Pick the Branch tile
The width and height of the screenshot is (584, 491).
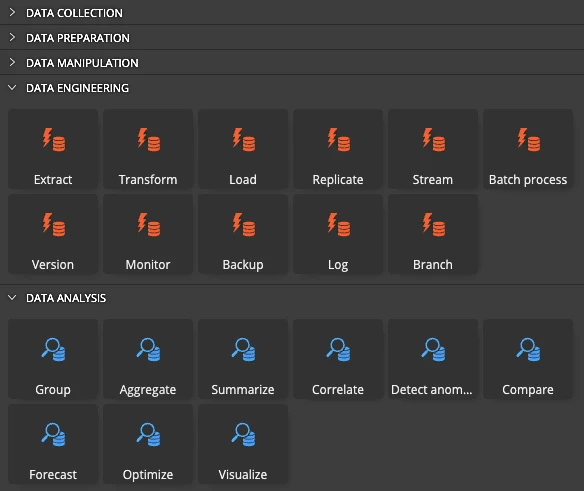point(433,234)
